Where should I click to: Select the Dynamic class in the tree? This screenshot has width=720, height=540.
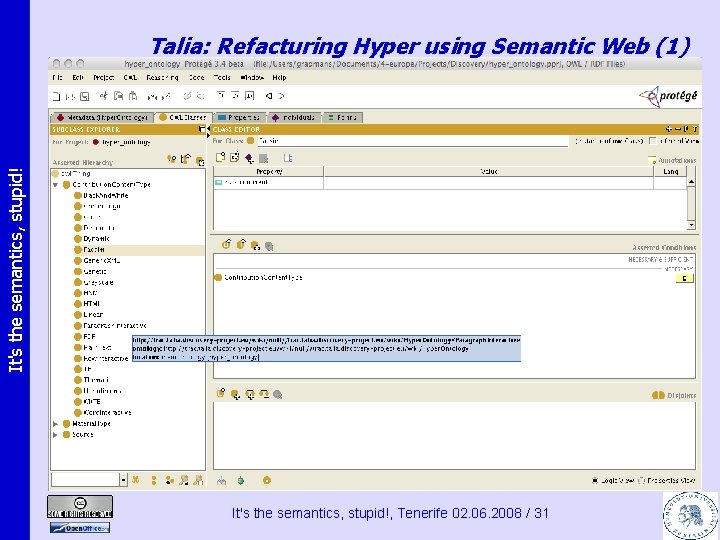(92, 239)
